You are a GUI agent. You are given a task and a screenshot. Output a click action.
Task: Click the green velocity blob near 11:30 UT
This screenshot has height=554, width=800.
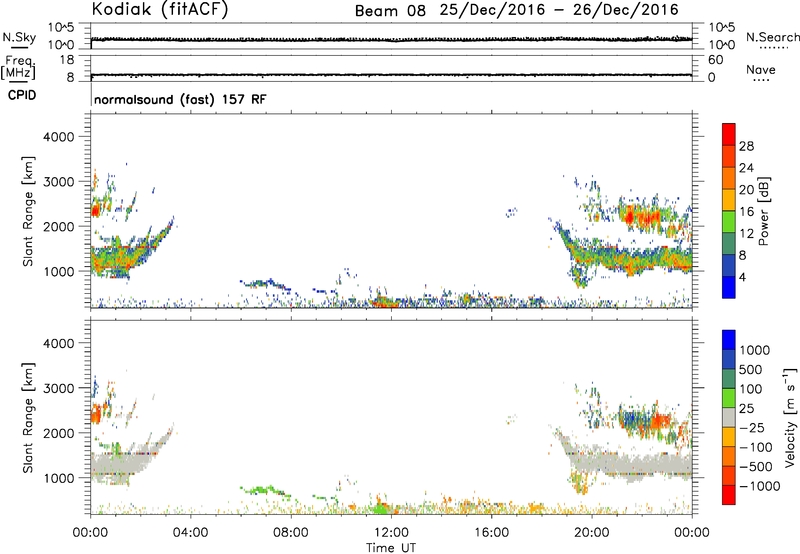click(x=380, y=508)
